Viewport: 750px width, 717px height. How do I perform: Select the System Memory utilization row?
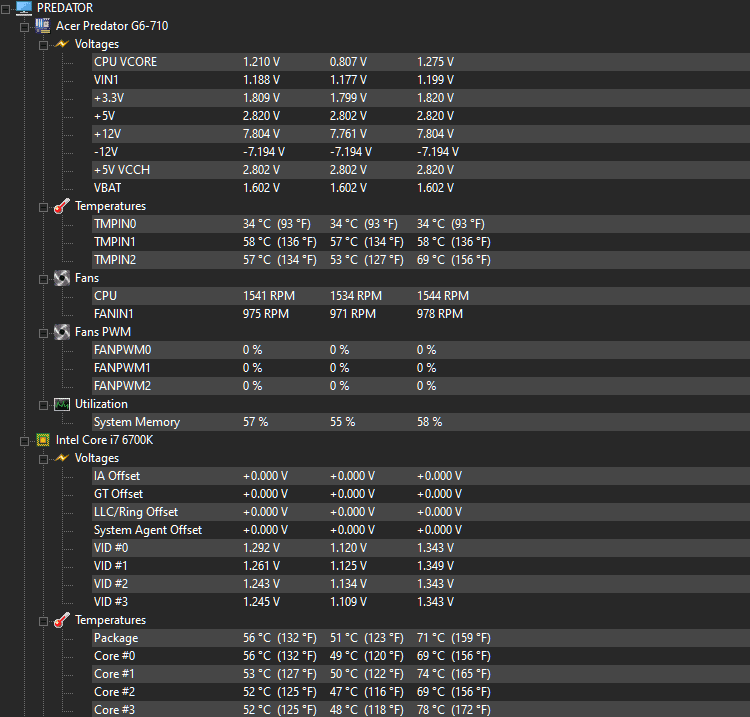[x=421, y=422]
